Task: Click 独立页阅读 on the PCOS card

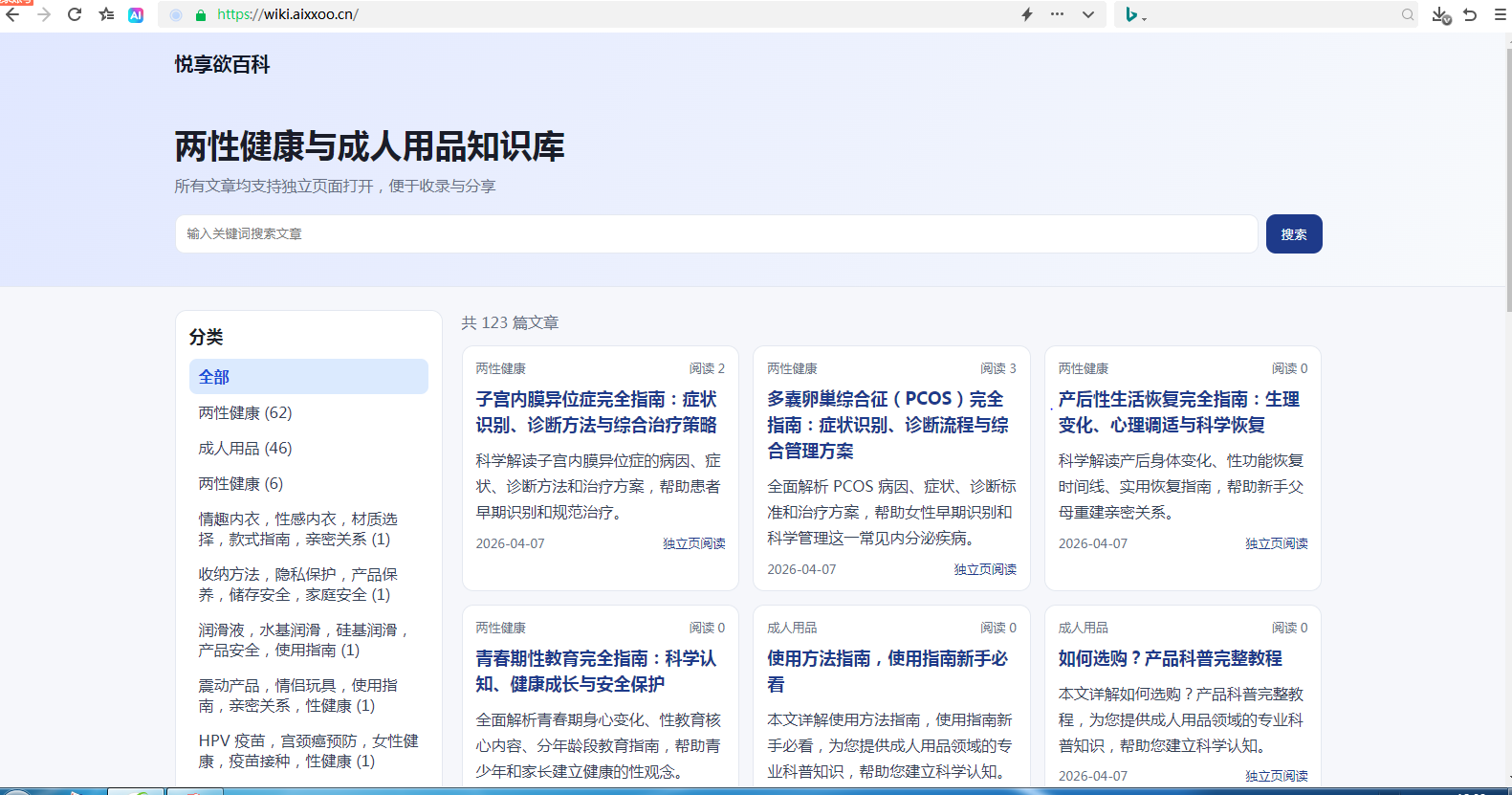Action: (985, 569)
